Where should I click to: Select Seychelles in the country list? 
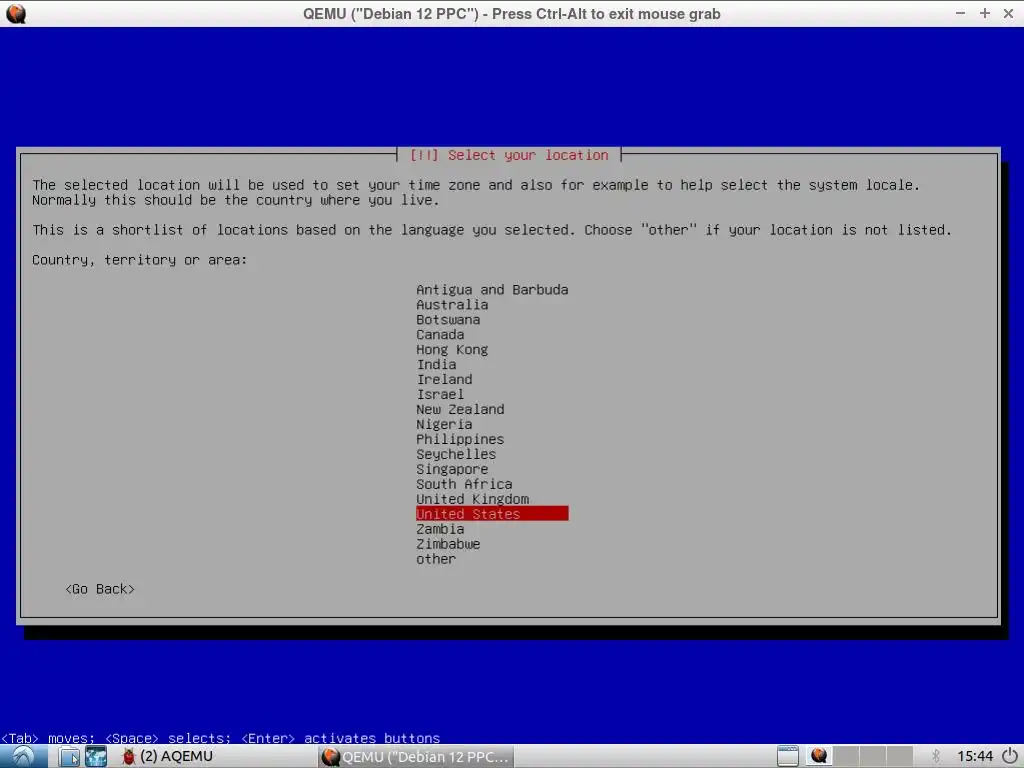pos(456,455)
